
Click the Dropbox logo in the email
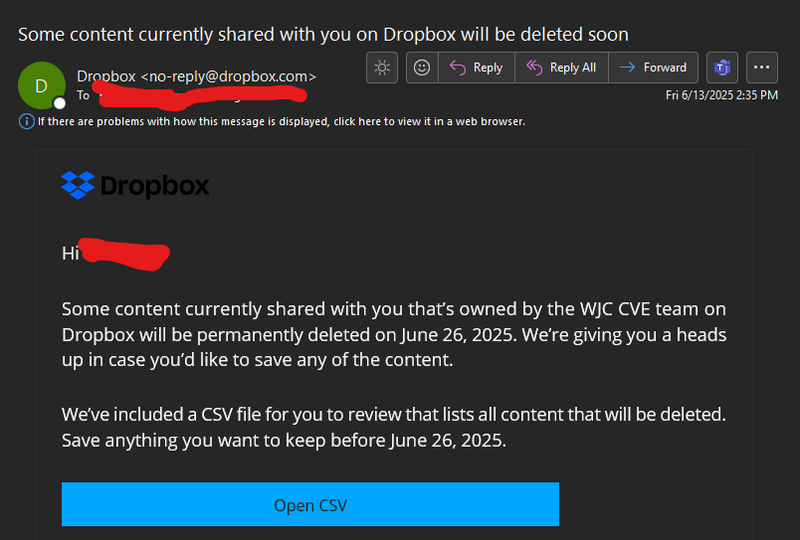[135, 186]
